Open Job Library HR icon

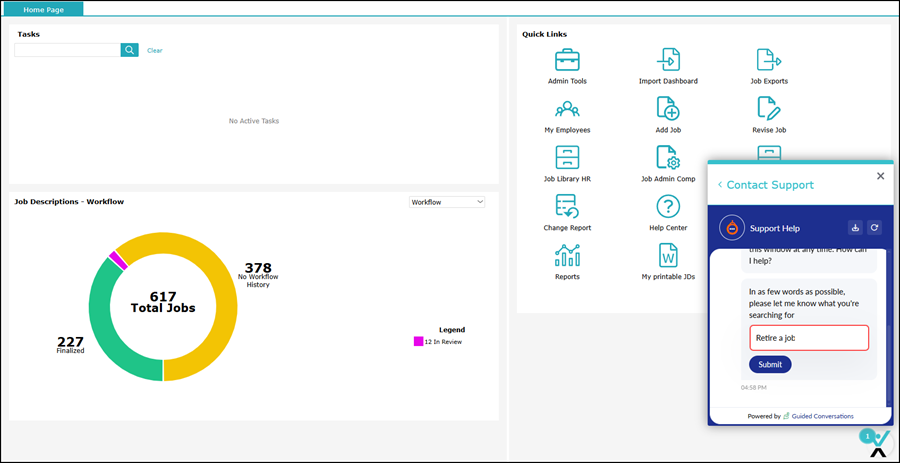[567, 158]
